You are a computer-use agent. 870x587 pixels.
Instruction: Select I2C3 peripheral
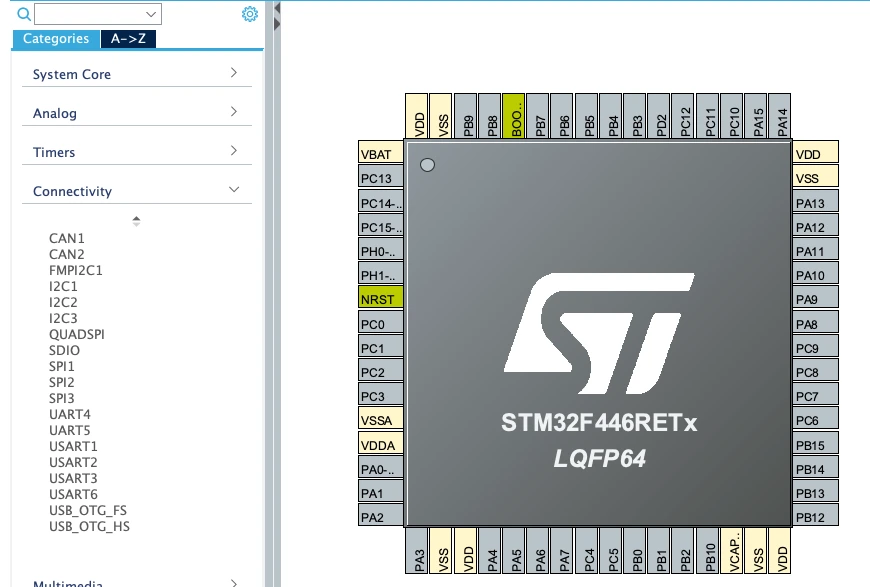(63, 318)
